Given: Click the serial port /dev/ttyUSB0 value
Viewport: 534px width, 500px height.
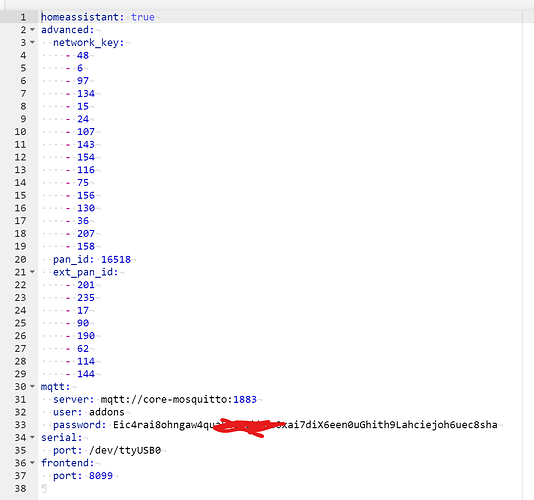Looking at the screenshot, I should pos(125,450).
